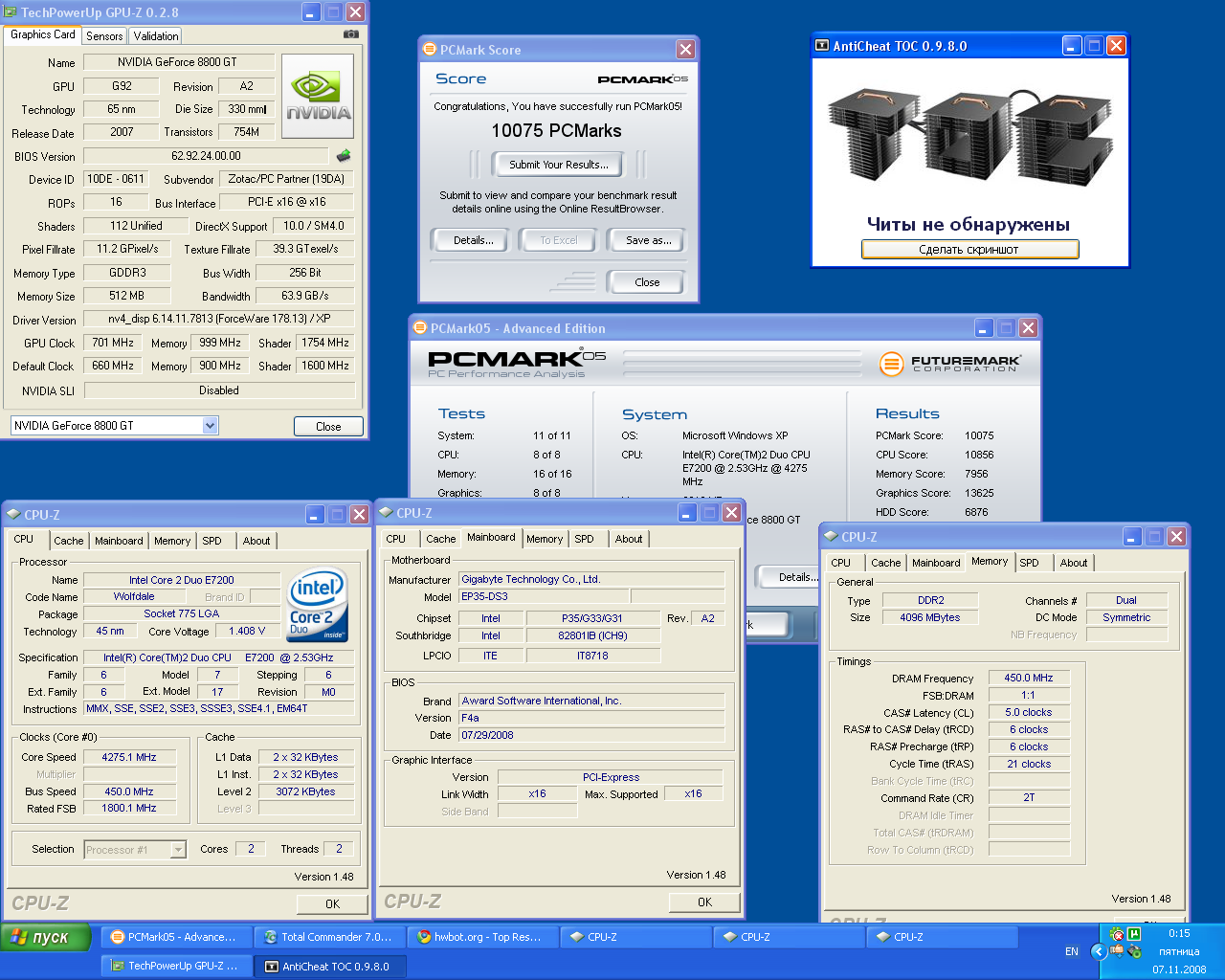Click the memory Size 4096 MBytes value
The height and width of the screenshot is (980, 1225).
(930, 617)
